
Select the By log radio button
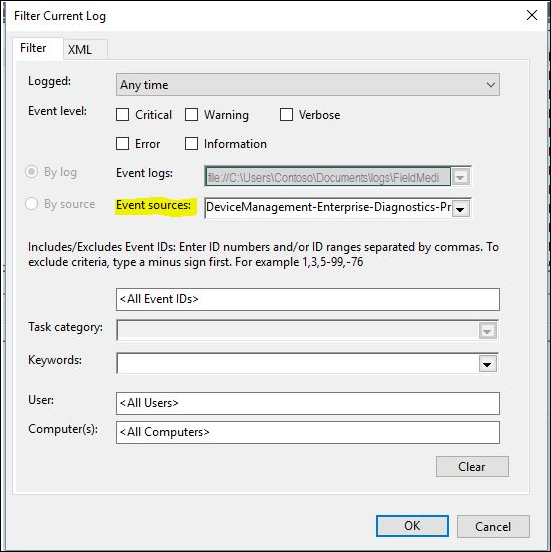coord(31,172)
